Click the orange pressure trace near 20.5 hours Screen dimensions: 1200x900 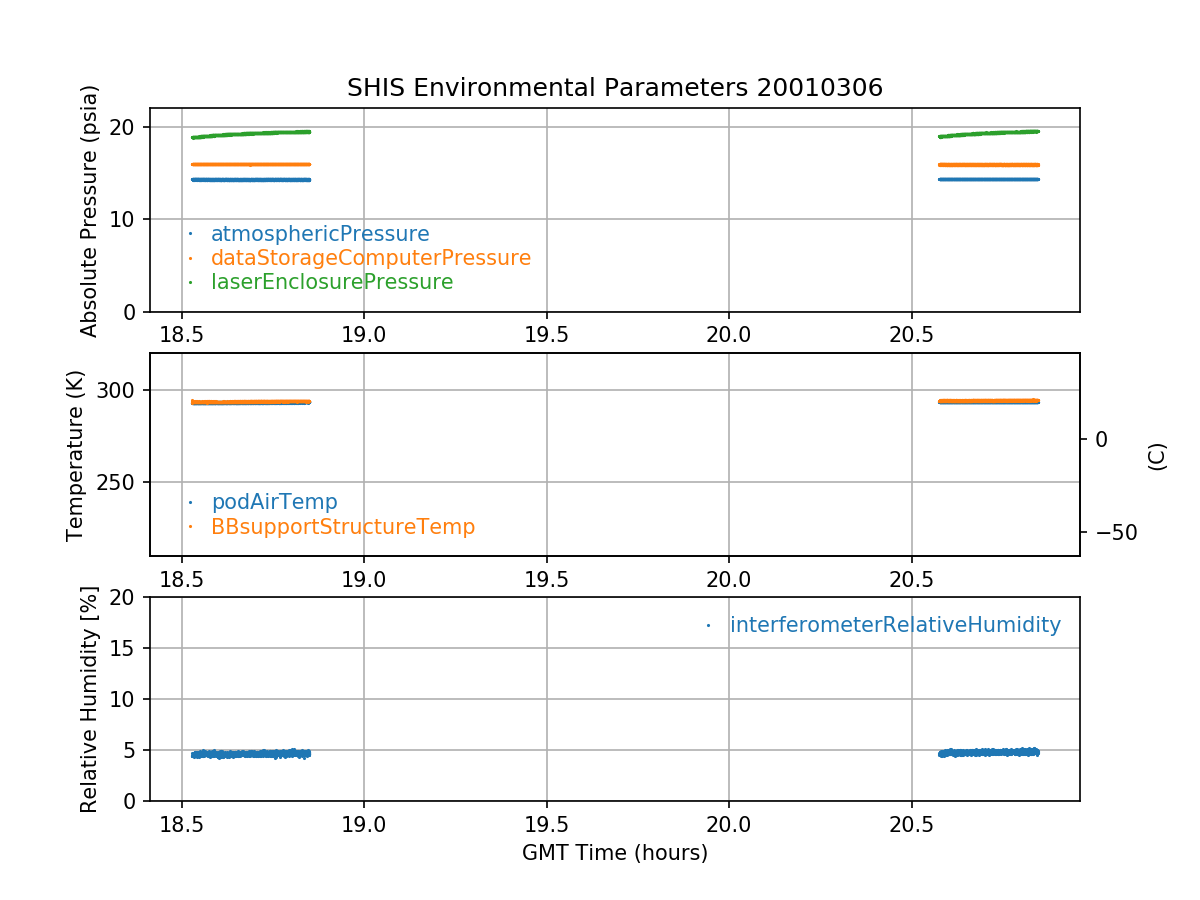coord(988,165)
